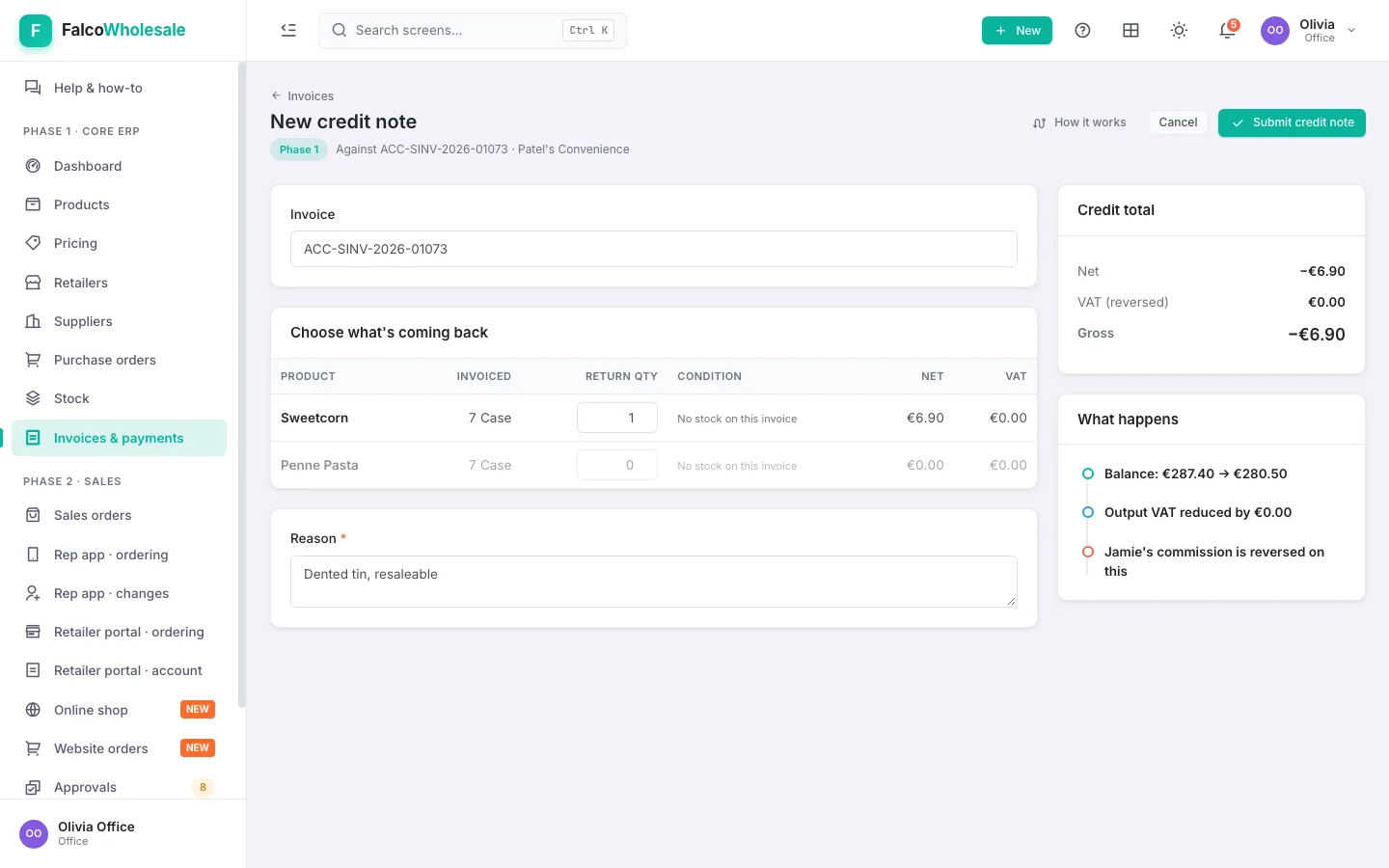Select Invoices & payments menu item
This screenshot has height=868, width=1389.
(x=119, y=438)
